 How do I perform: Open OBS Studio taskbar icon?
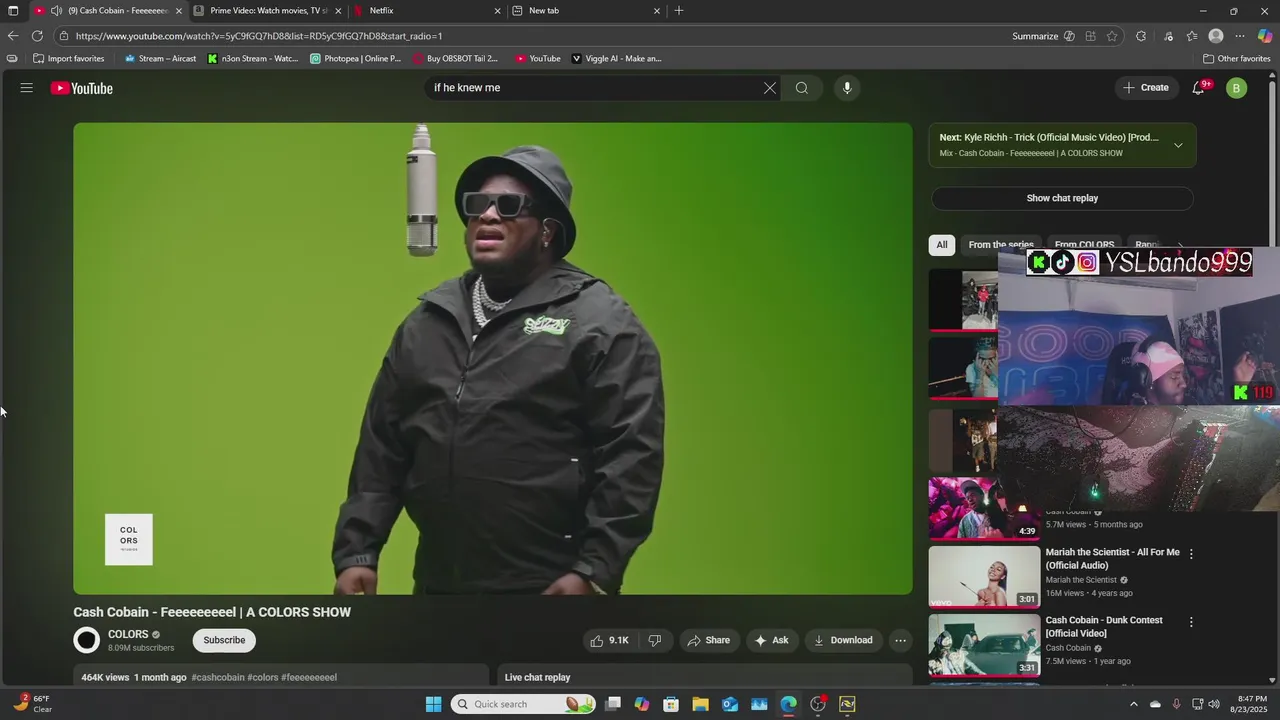click(818, 704)
